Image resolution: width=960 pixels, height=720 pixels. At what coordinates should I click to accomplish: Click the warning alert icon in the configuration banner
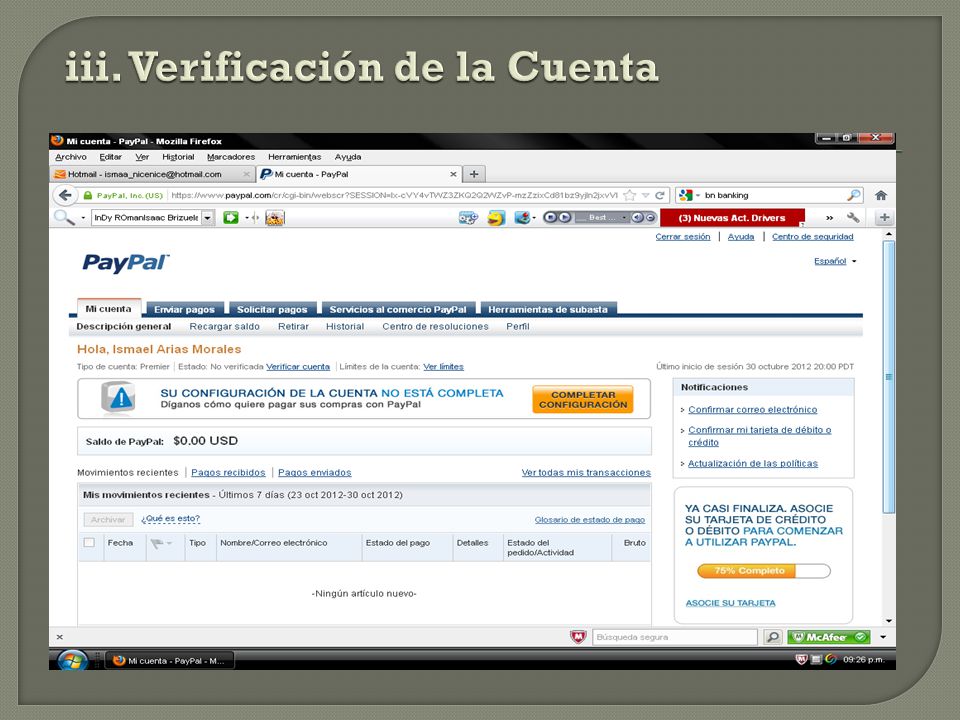pos(118,399)
